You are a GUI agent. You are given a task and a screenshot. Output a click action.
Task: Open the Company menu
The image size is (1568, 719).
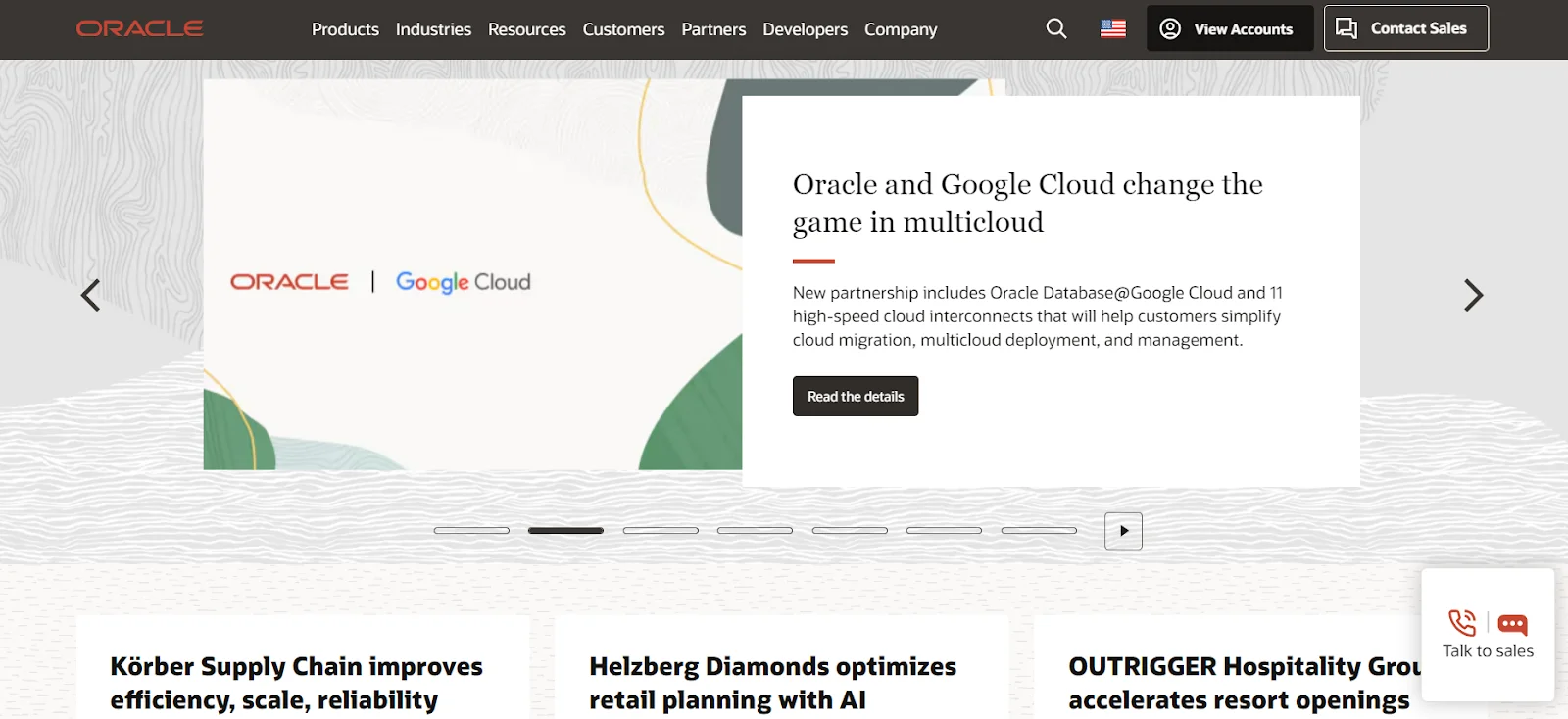point(901,29)
